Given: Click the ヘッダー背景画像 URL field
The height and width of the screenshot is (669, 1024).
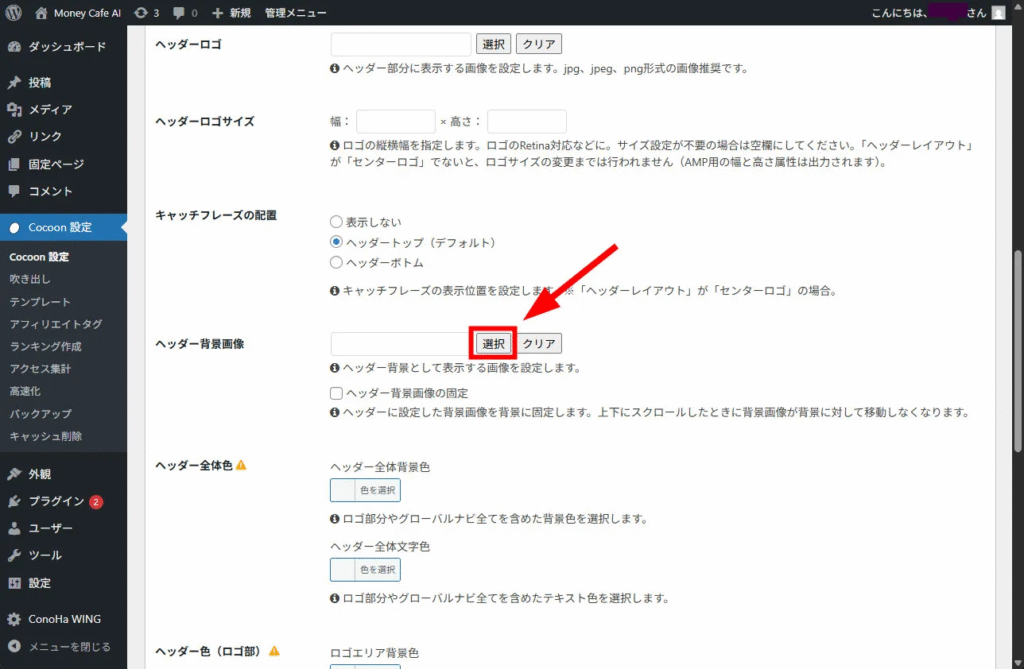Looking at the screenshot, I should pyautogui.click(x=401, y=343).
